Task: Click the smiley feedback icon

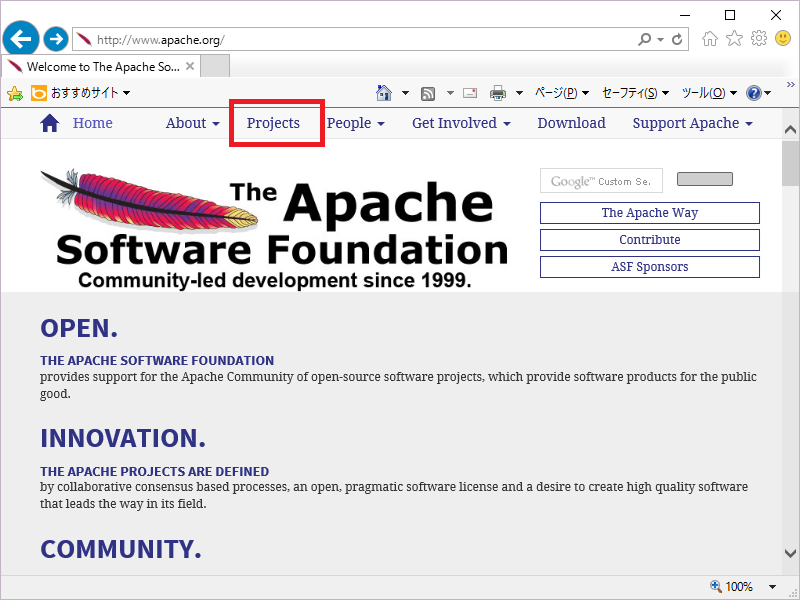Action: 783,38
